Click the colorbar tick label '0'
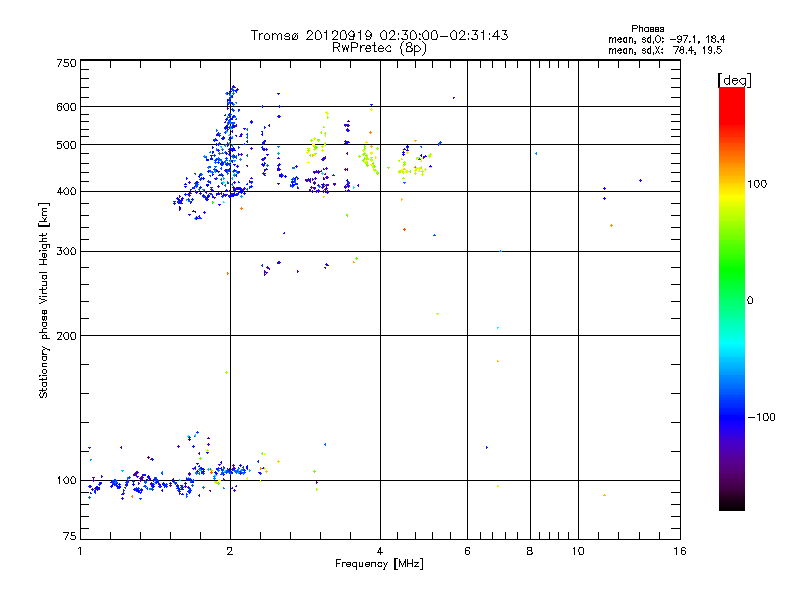Viewport: 800px width, 600px height. (750, 301)
